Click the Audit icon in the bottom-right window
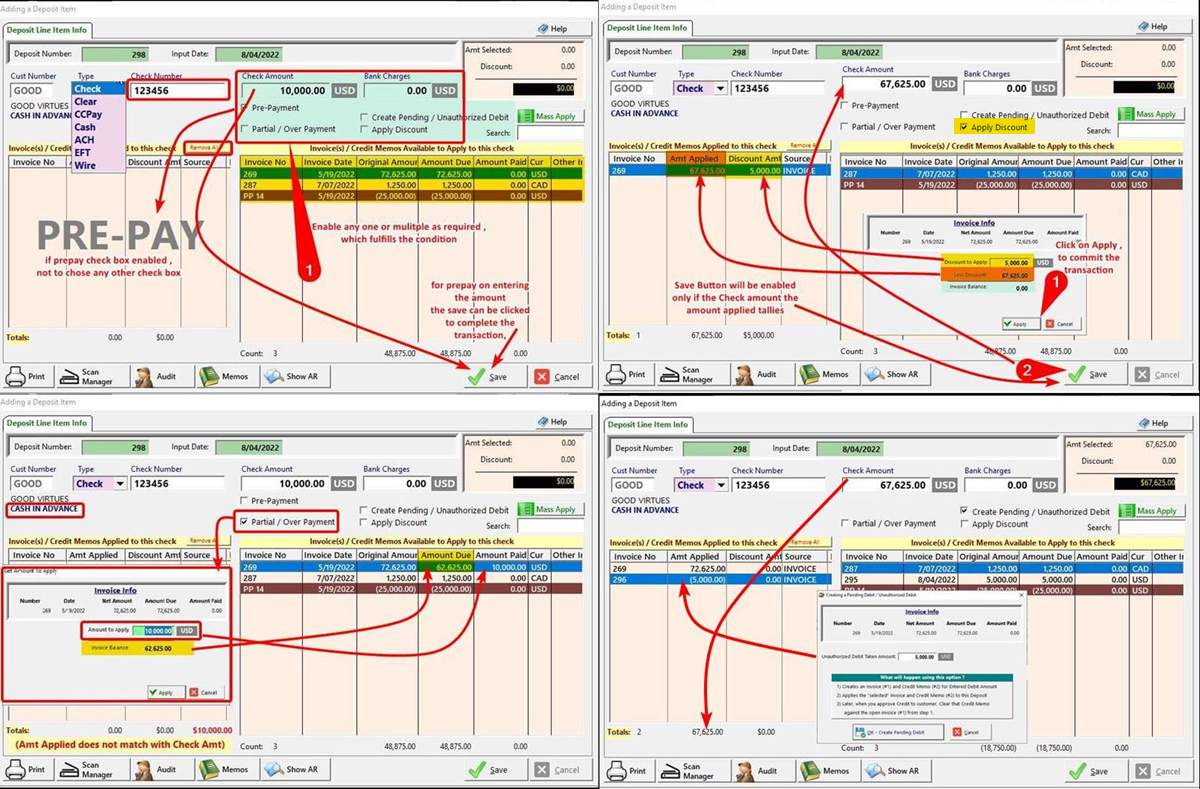1200x789 pixels. pos(744,771)
